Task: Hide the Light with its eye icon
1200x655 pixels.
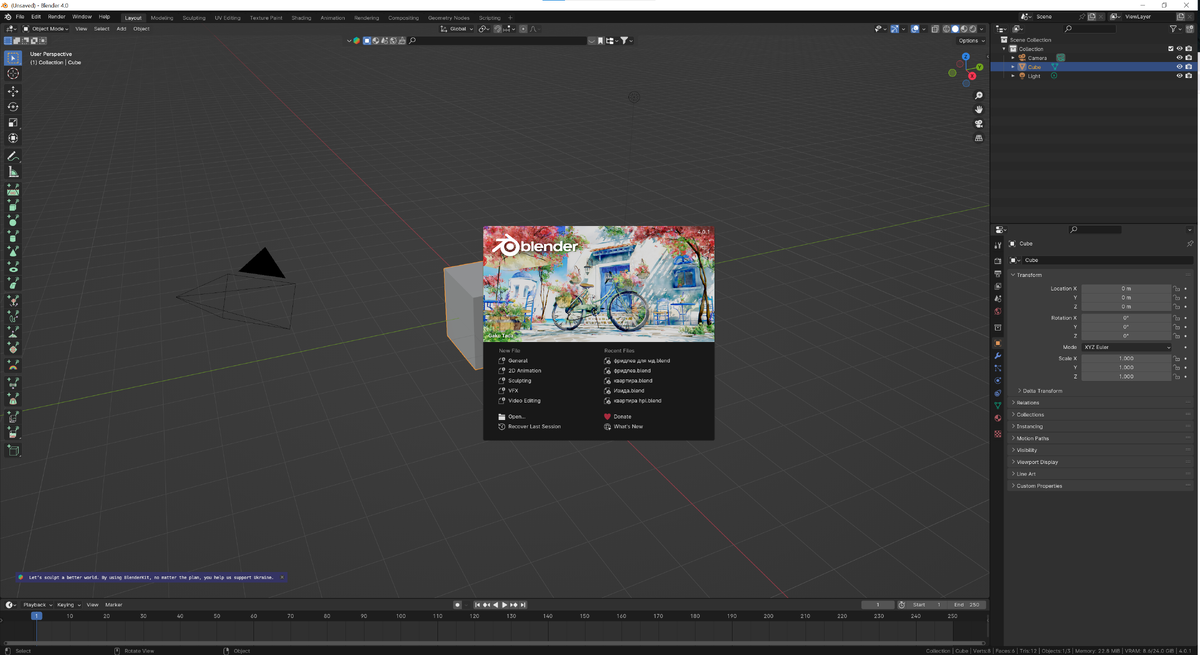Action: [1180, 76]
